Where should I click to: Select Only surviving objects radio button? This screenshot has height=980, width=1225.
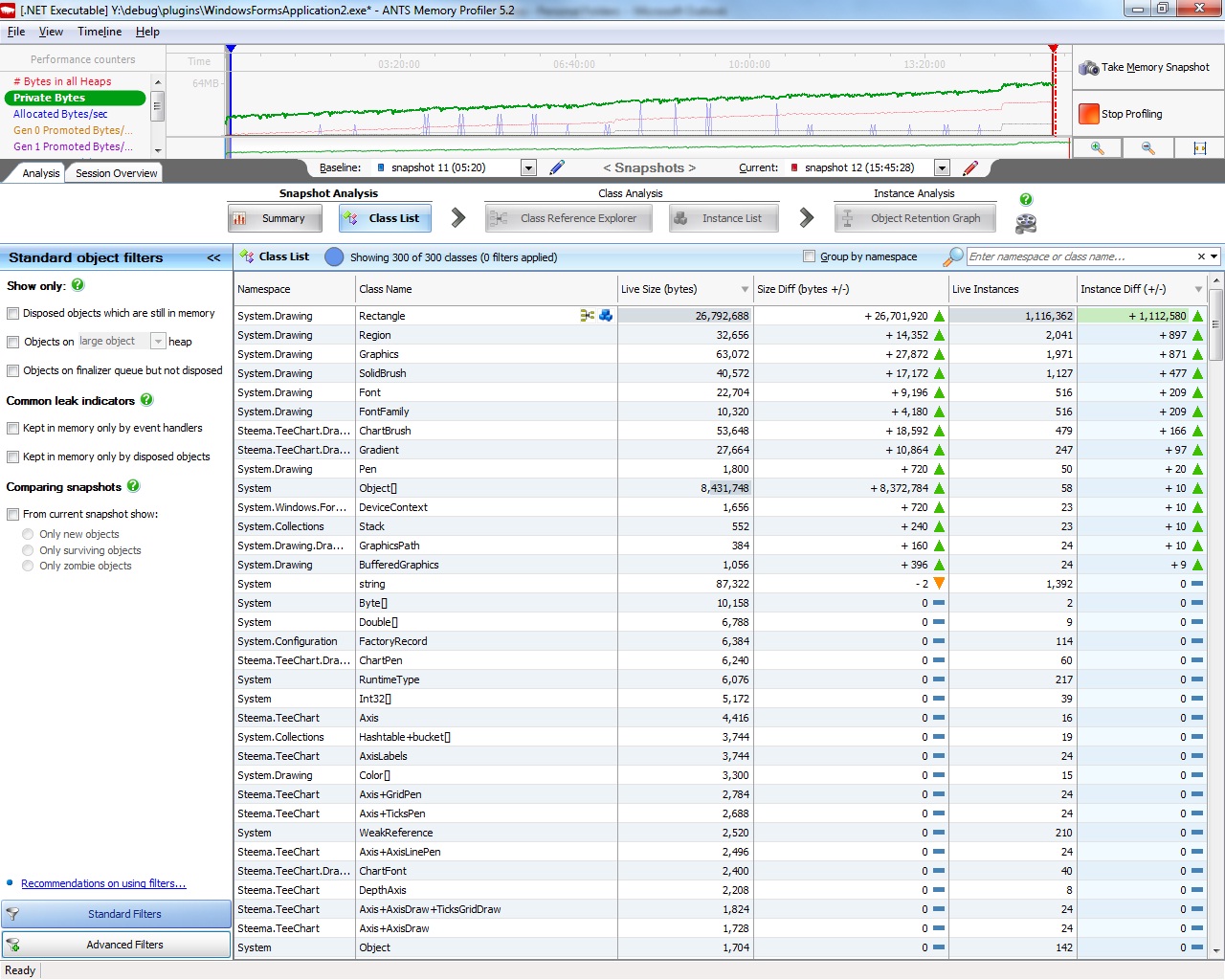[28, 550]
